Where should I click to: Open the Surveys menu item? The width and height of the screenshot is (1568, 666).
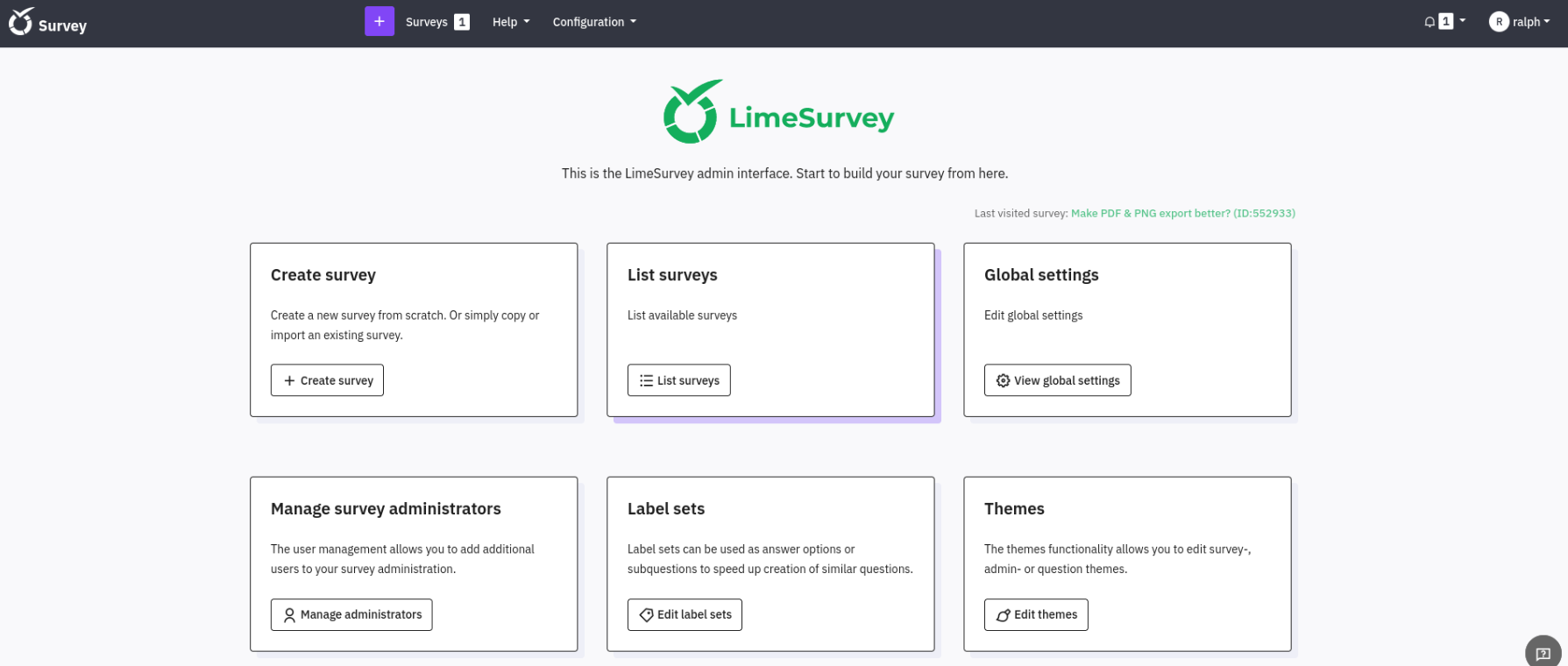[427, 22]
